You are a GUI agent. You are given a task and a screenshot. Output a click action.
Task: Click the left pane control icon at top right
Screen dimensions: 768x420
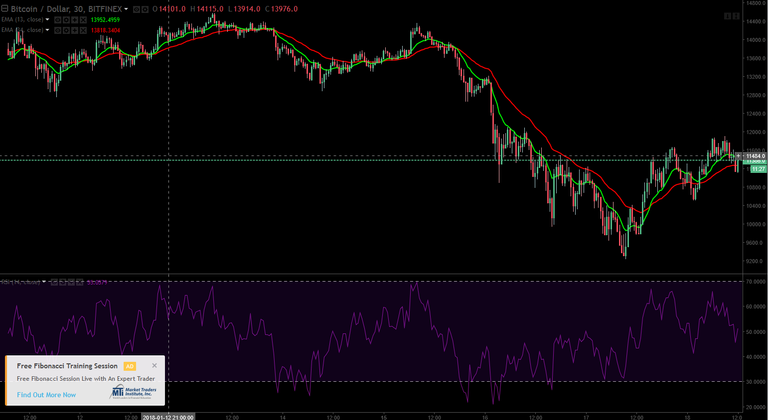click(x=727, y=16)
